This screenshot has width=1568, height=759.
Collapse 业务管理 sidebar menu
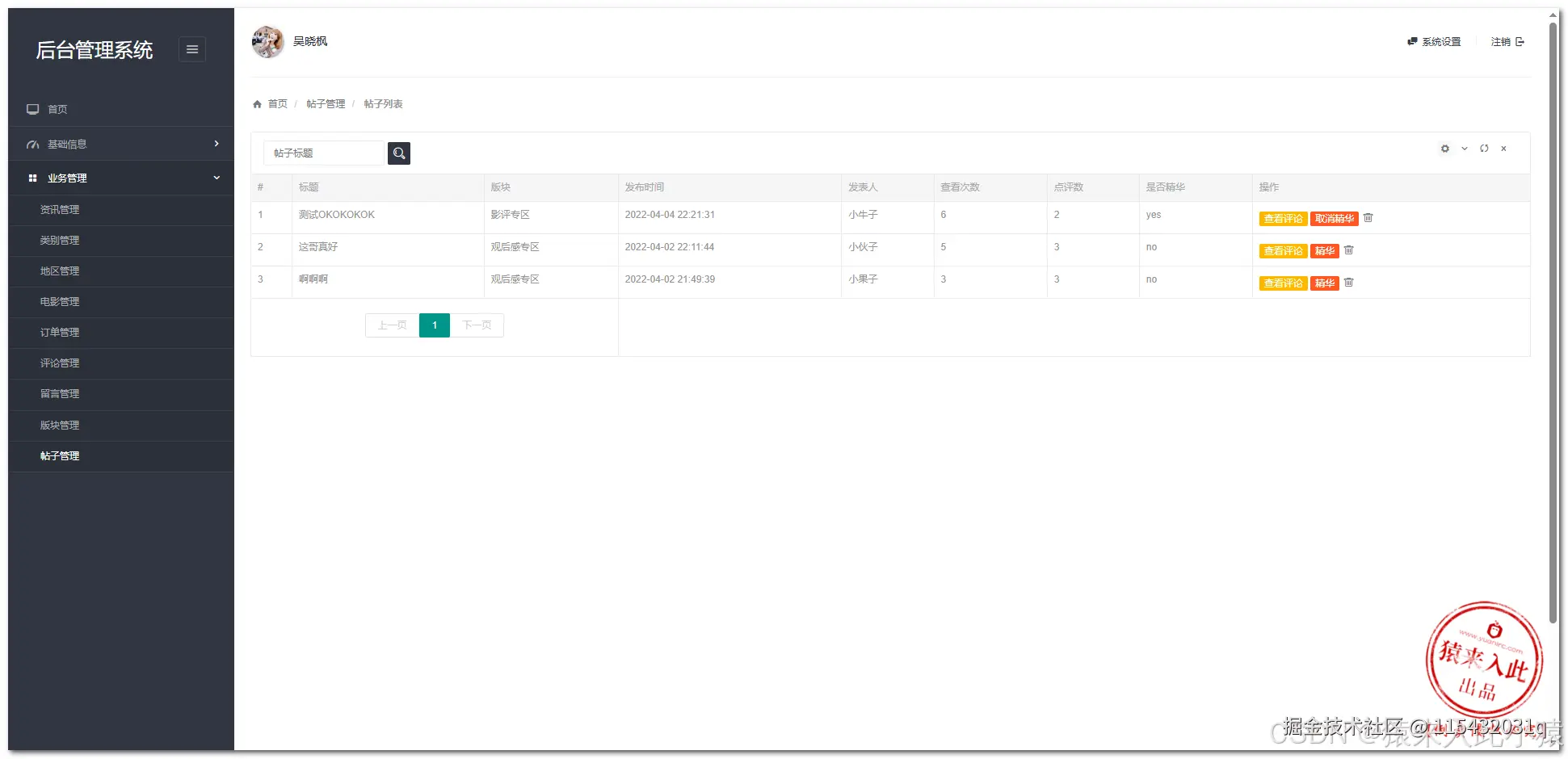121,178
